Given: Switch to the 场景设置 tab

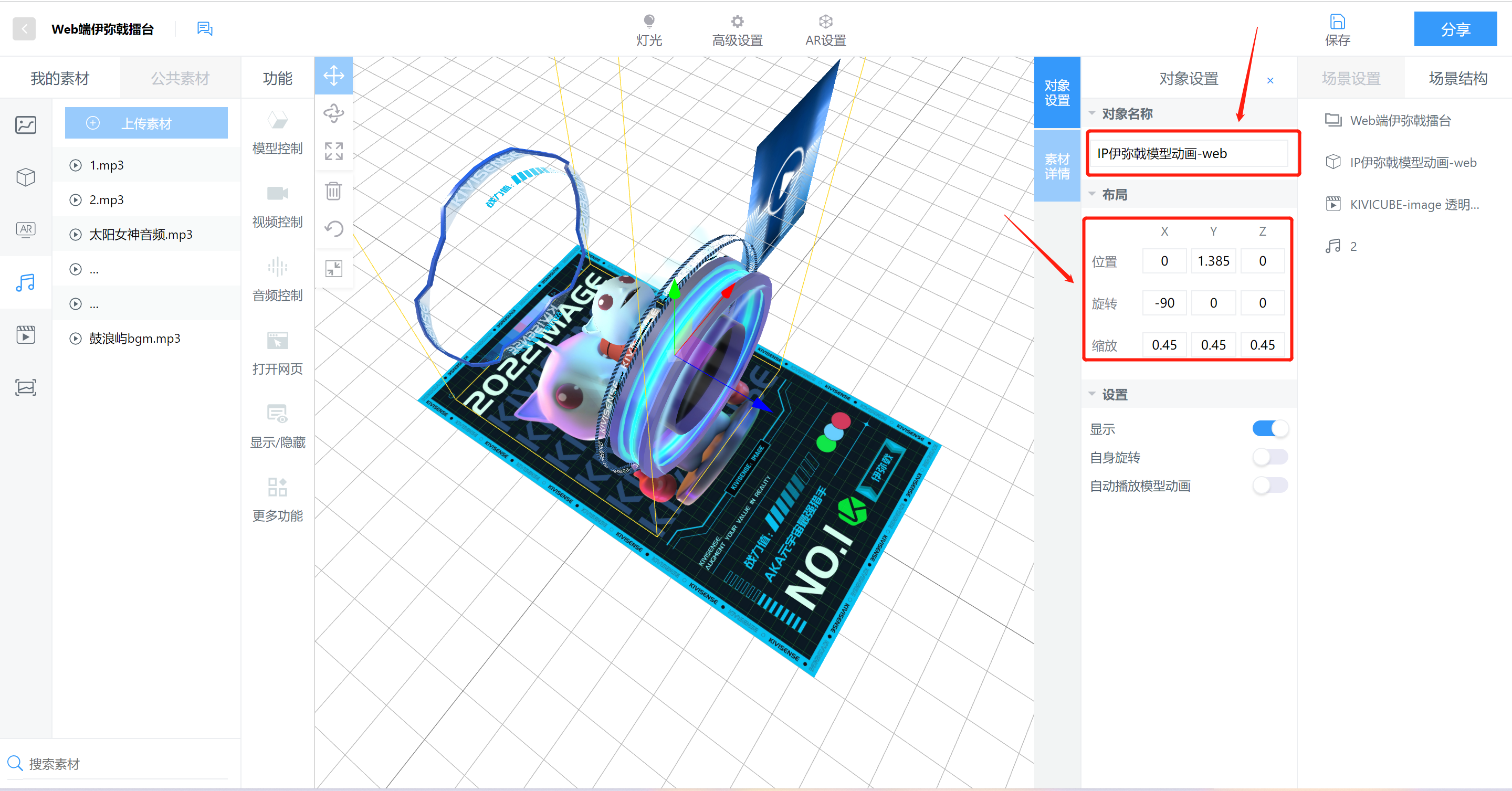Looking at the screenshot, I should [x=1351, y=78].
